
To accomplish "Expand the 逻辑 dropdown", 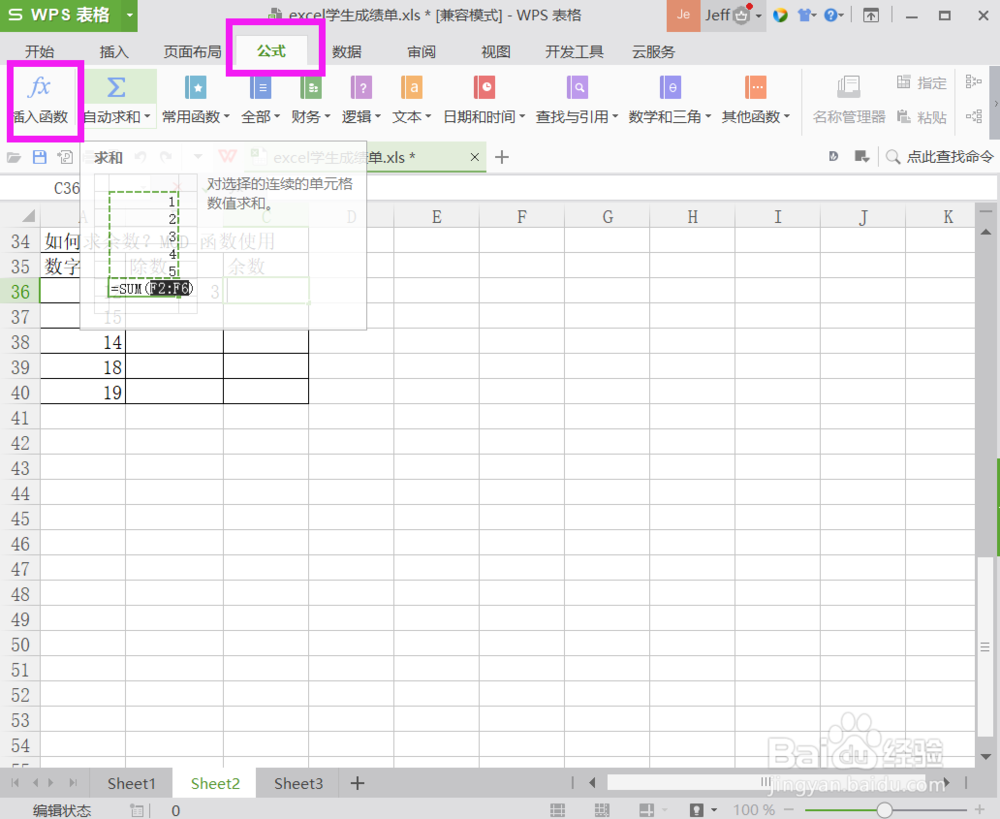I will pyautogui.click(x=378, y=117).
